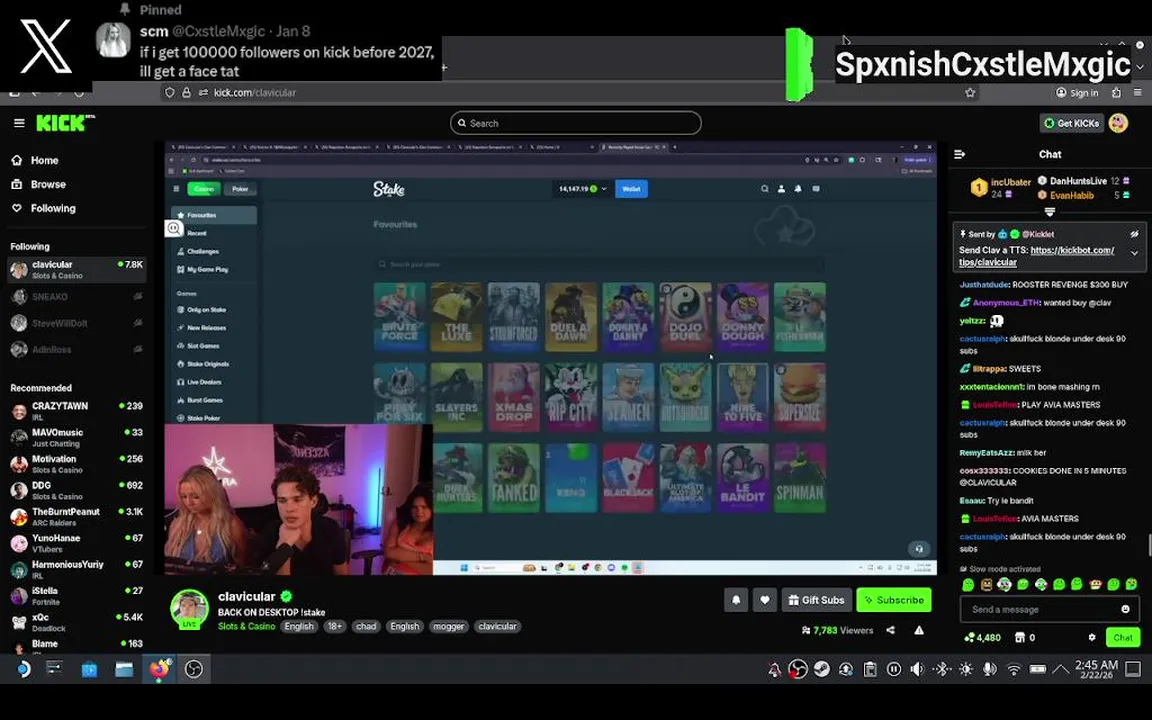Screen dimensions: 1152x720
Task: Open Browse in the sidebar
Action: [48, 184]
